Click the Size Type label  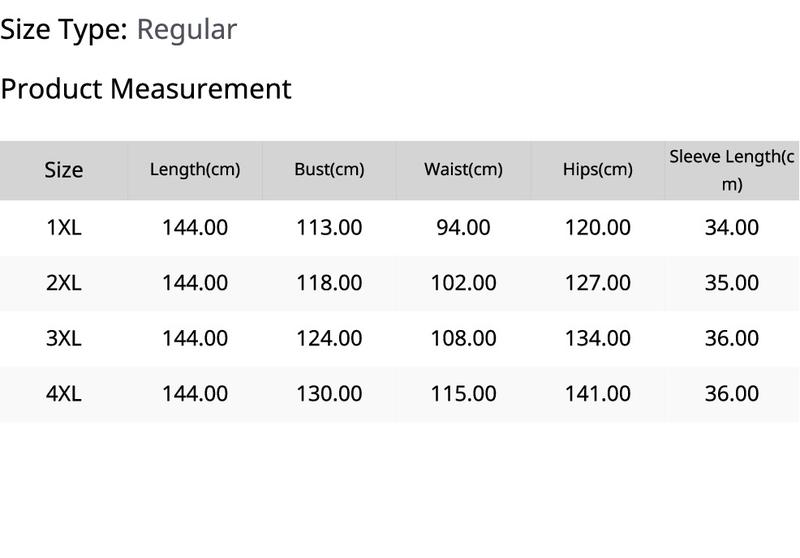coord(64,30)
